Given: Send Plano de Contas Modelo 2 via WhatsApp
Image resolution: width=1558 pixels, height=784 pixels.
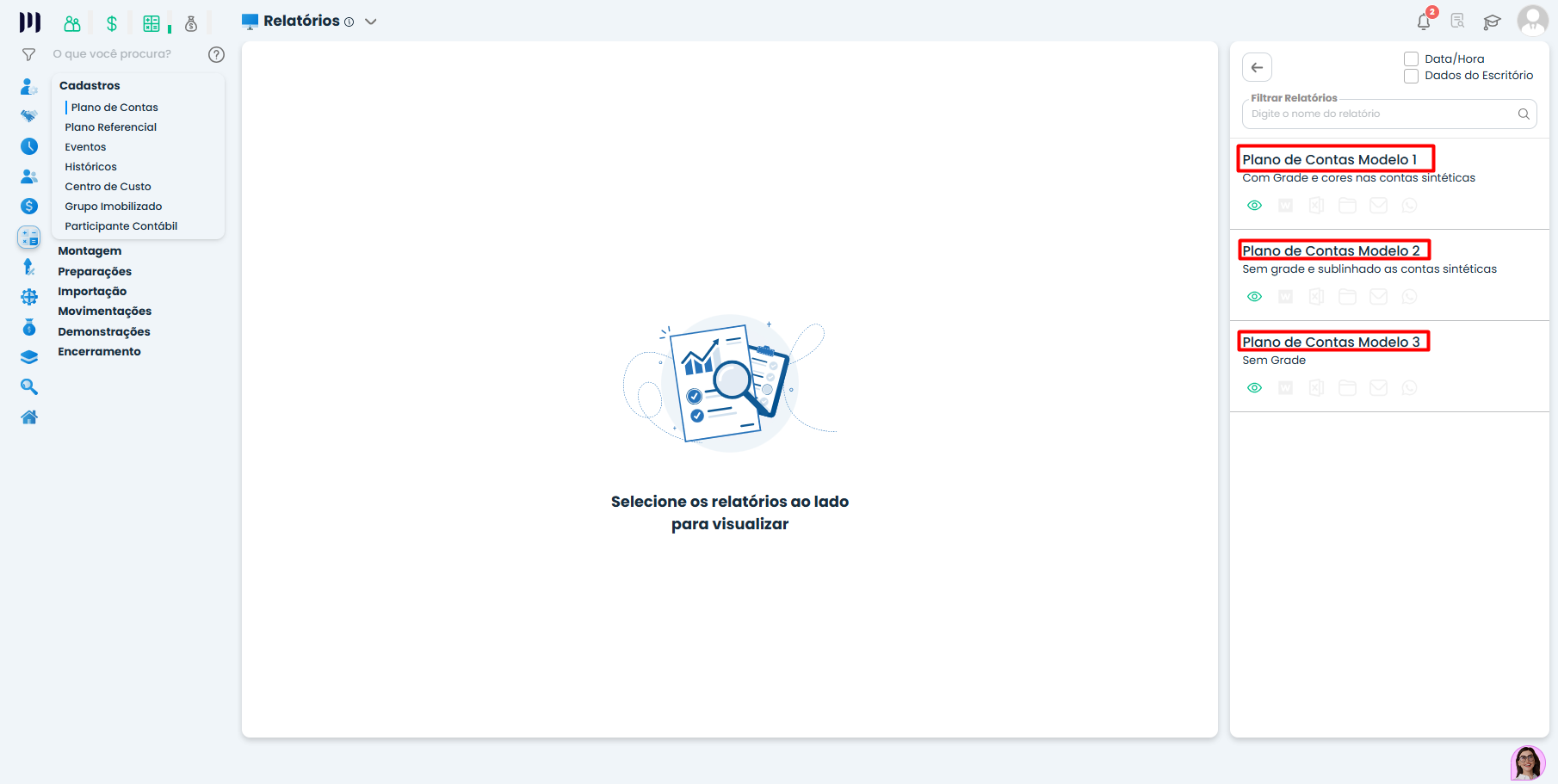Looking at the screenshot, I should [1409, 297].
